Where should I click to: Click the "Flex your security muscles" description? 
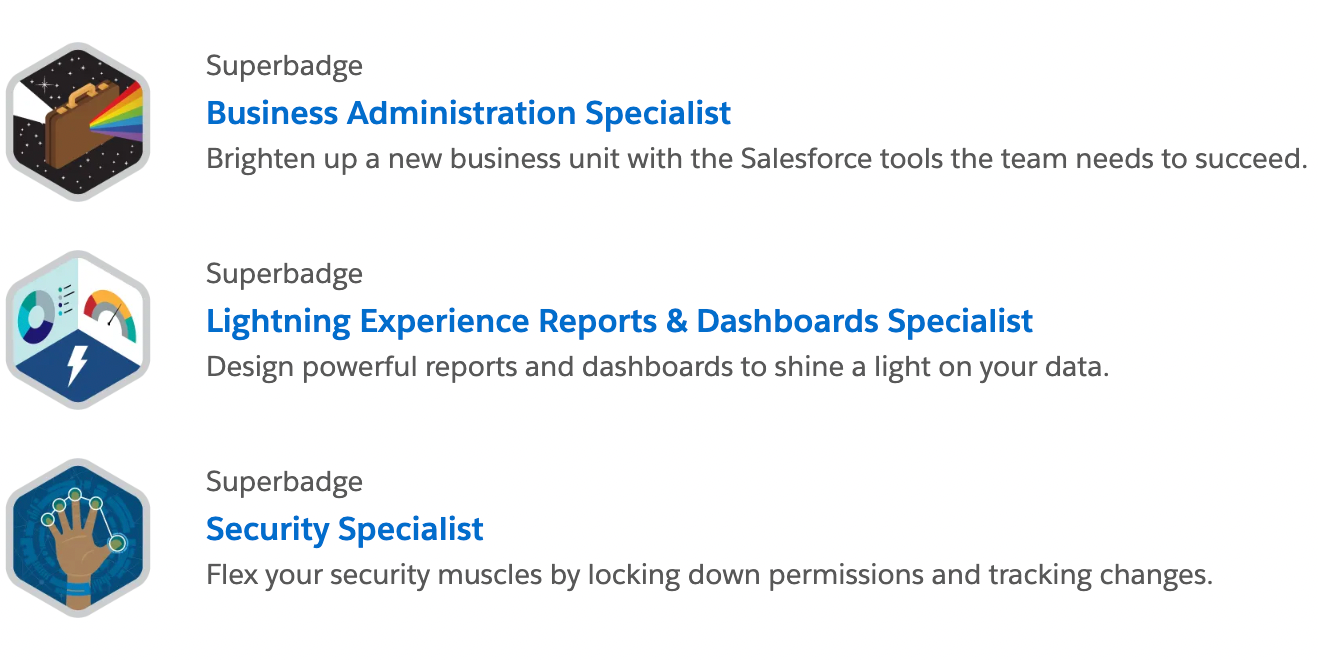pyautogui.click(x=708, y=575)
